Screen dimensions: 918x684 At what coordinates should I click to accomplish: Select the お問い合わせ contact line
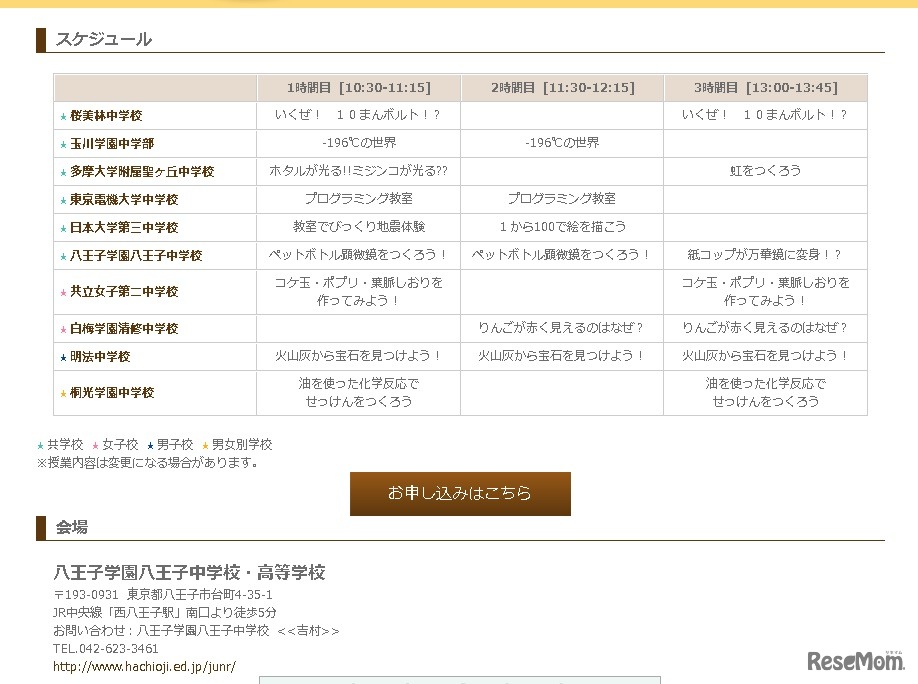coord(196,631)
